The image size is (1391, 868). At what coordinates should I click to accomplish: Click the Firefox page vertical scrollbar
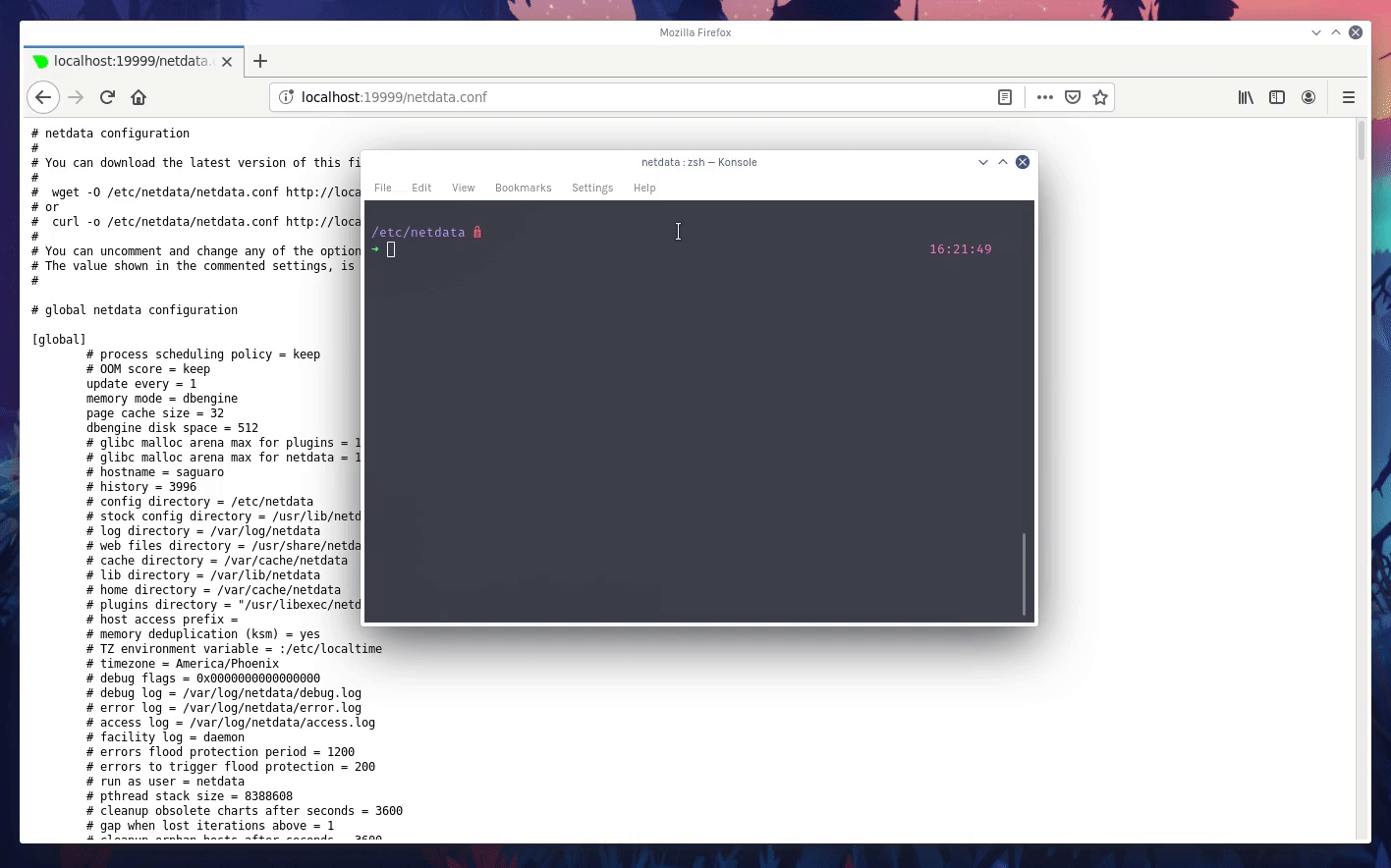(1362, 139)
